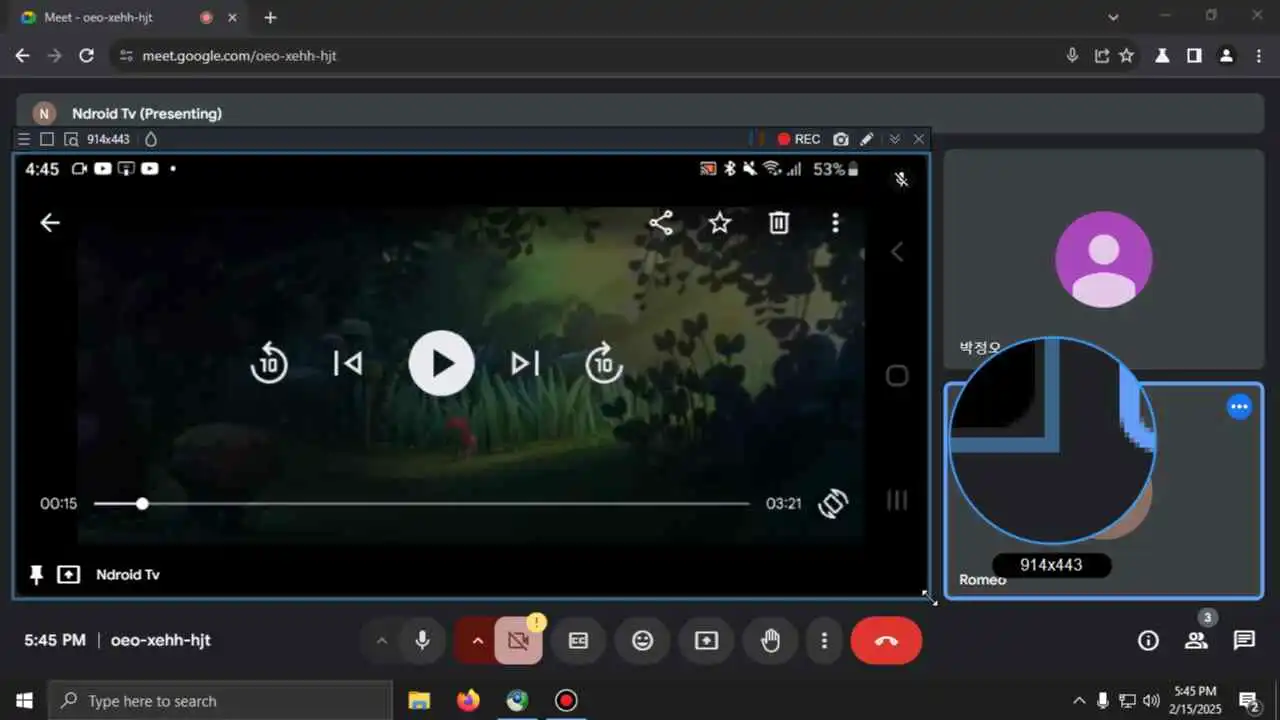
Task: Toggle screen rotation in the video player
Action: click(833, 504)
